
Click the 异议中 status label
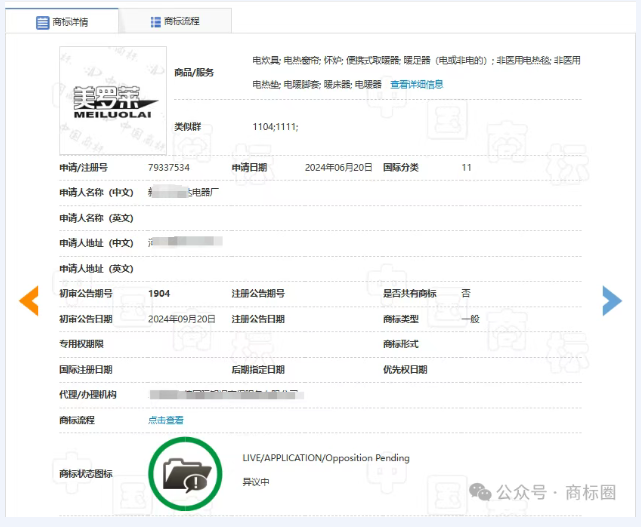pyautogui.click(x=256, y=481)
